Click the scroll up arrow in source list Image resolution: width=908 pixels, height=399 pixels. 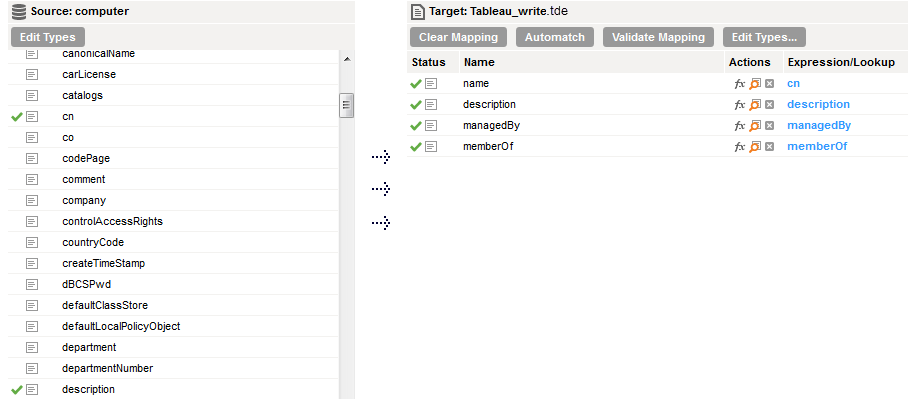[347, 59]
